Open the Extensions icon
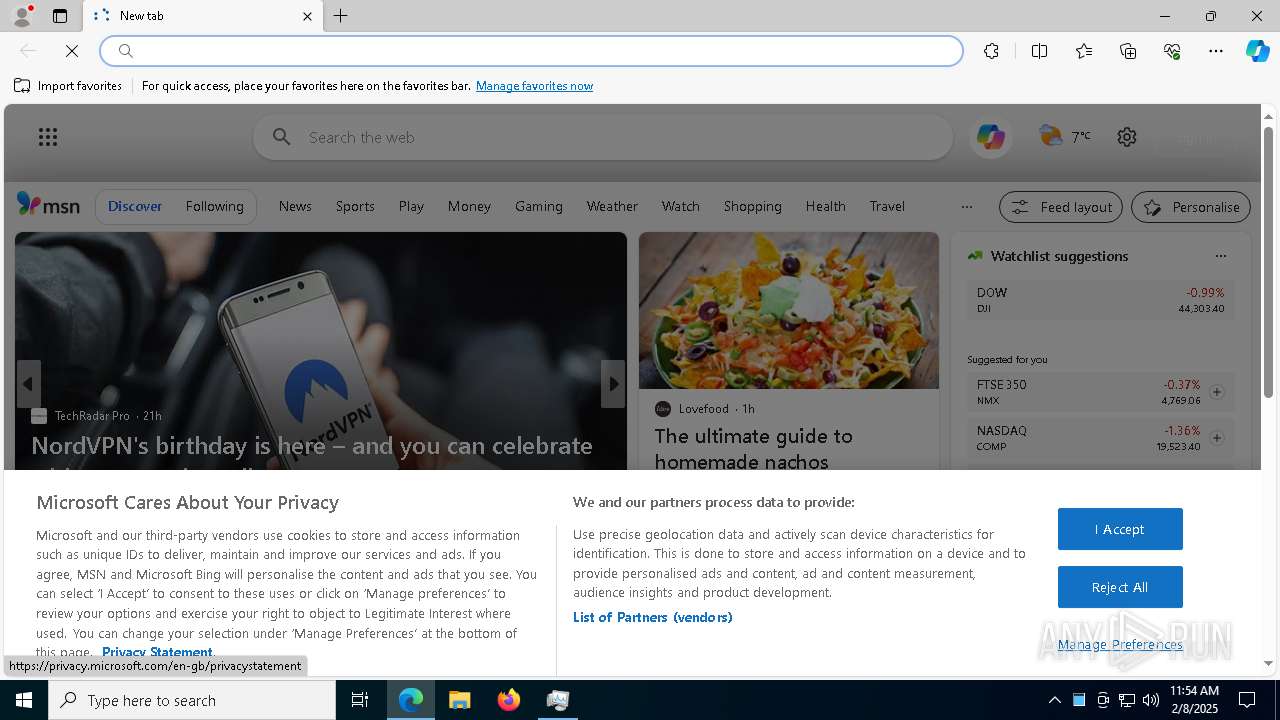This screenshot has width=1280, height=720. tap(991, 51)
